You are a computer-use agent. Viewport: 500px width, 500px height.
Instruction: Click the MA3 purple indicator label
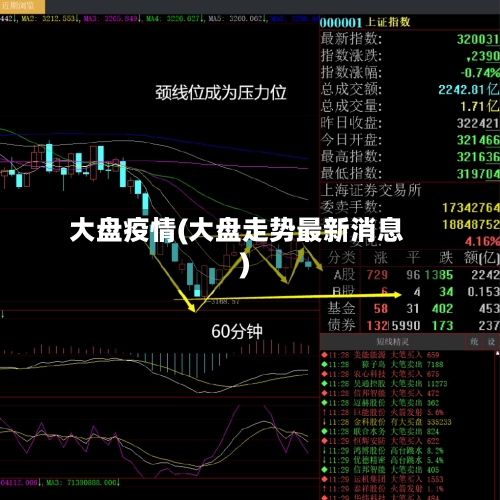click(113, 19)
